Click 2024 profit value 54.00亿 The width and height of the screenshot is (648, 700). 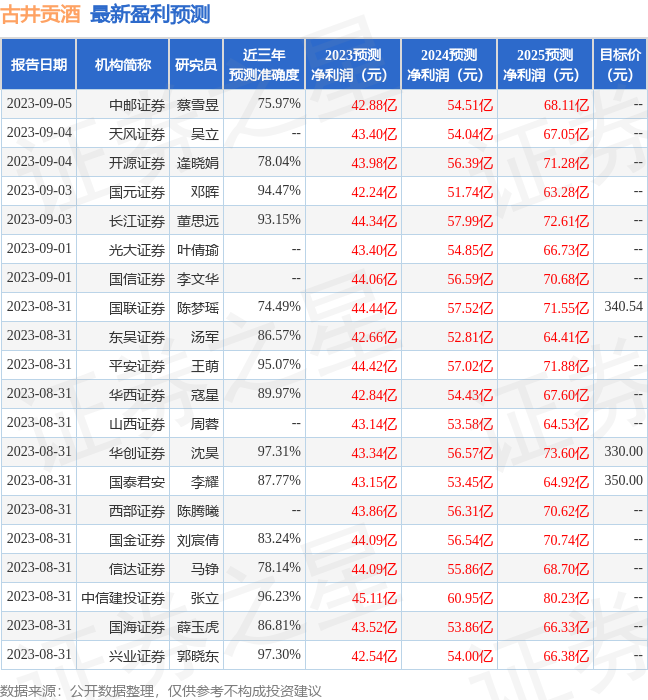(470, 656)
